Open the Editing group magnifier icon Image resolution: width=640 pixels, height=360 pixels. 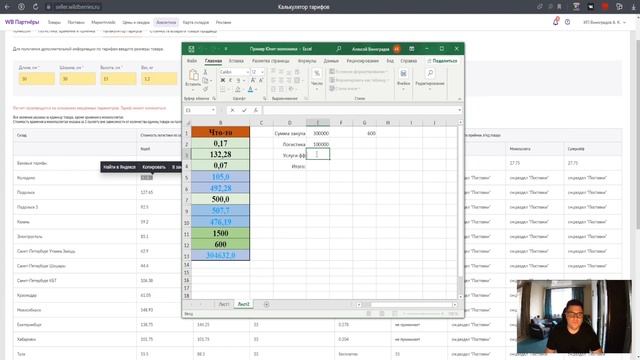(x=430, y=73)
